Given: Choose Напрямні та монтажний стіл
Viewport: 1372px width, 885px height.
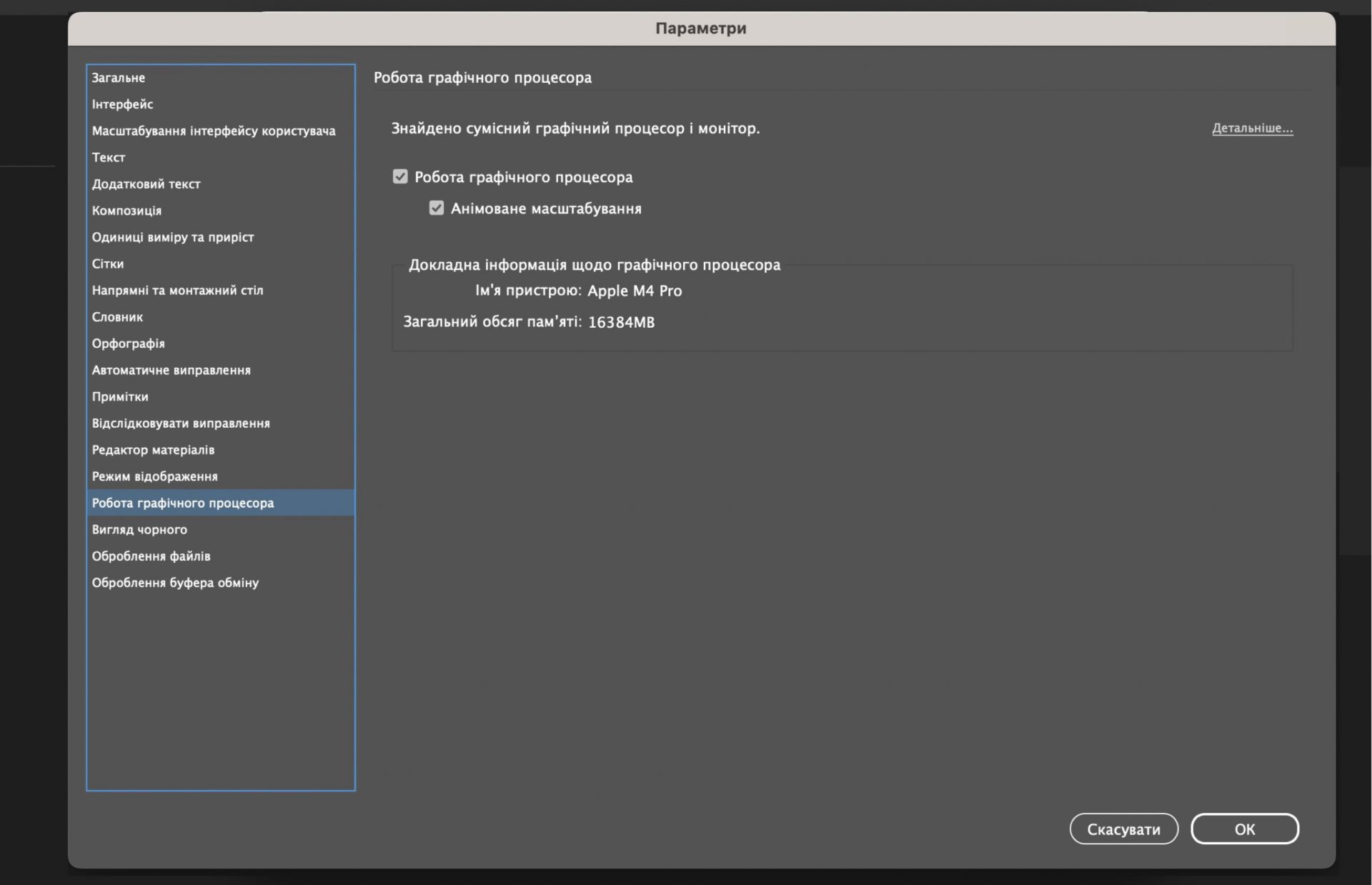Looking at the screenshot, I should pos(178,290).
